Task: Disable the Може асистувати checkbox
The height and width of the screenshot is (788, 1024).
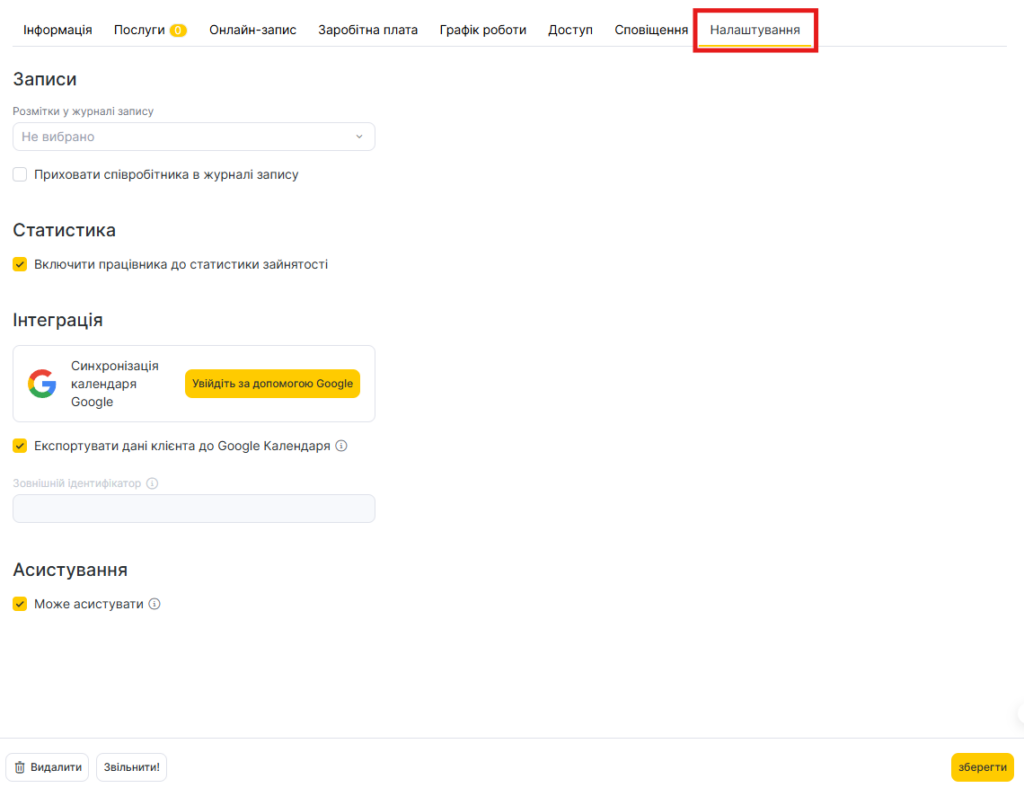Action: (20, 604)
